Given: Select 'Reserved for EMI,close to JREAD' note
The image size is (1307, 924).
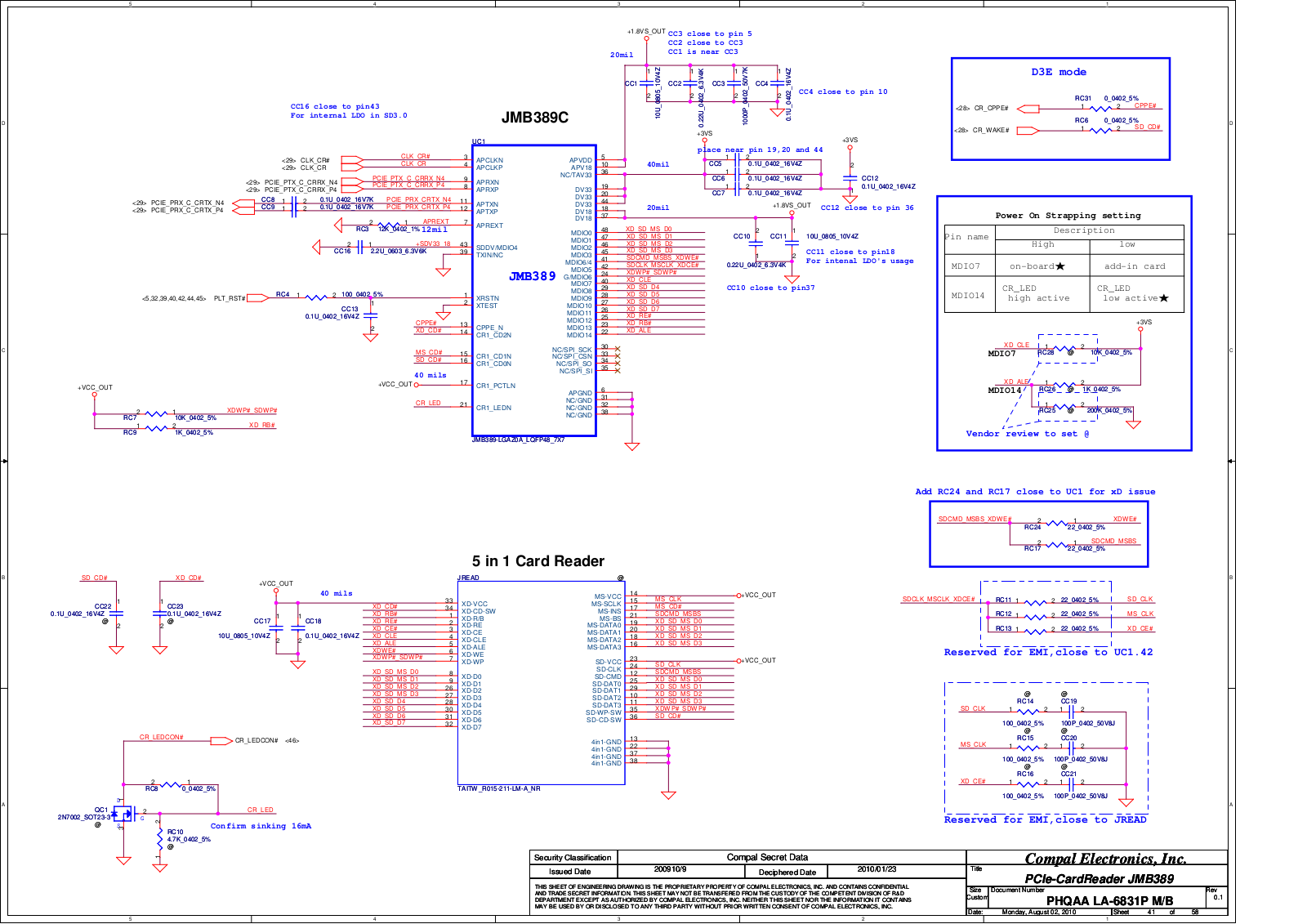Looking at the screenshot, I should [1046, 819].
